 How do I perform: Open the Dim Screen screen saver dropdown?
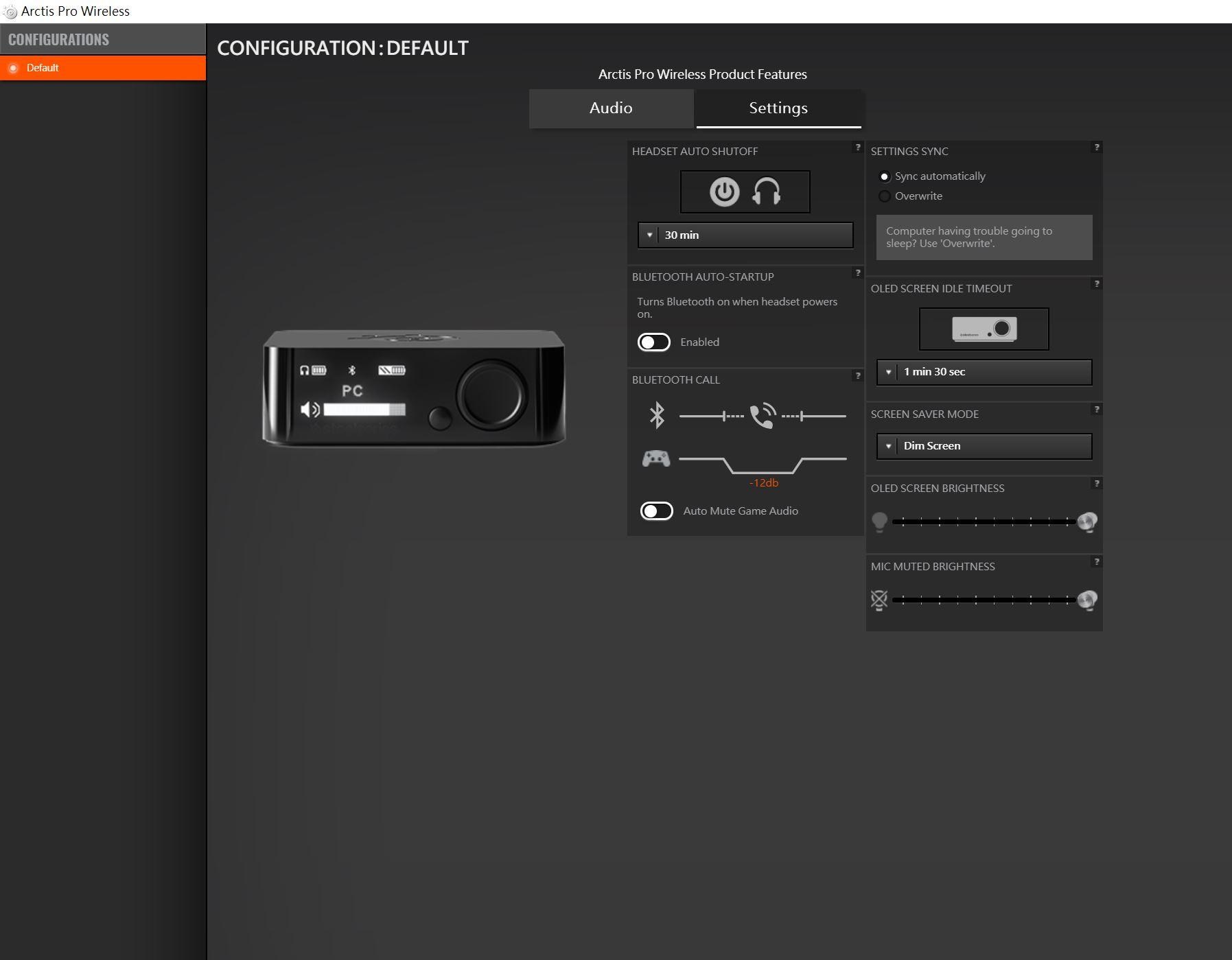[x=984, y=445]
